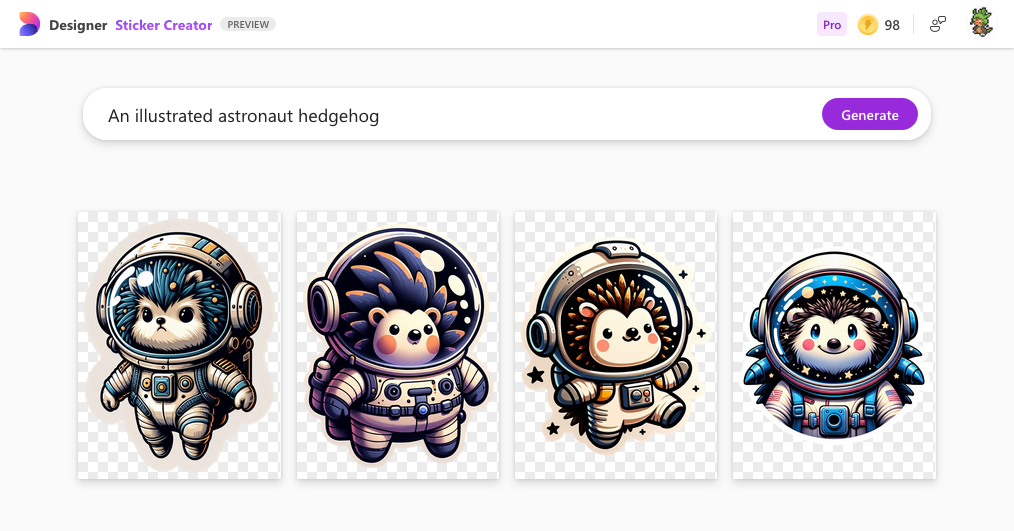
Task: Click the helmet earpiece on second hedgehog sticker
Action: (321, 302)
